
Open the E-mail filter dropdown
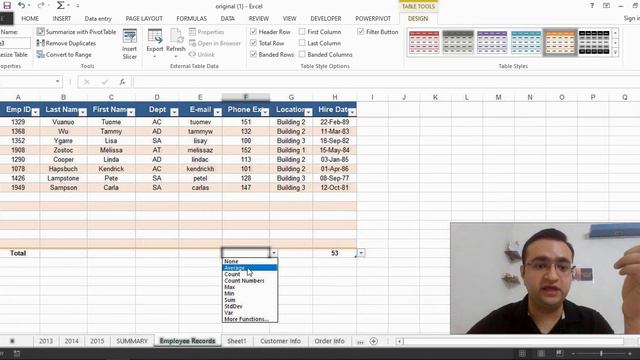pyautogui.click(x=218, y=112)
